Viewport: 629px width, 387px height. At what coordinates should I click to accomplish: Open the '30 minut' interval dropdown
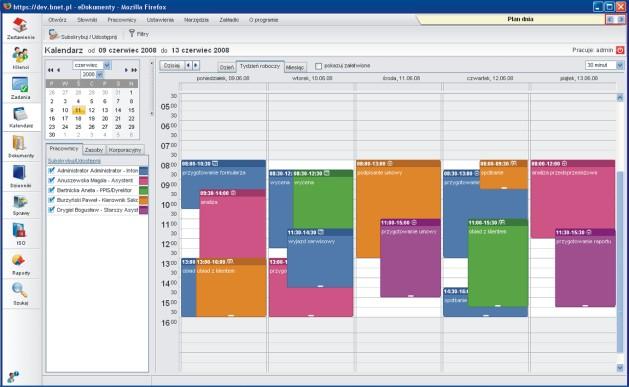[x=620, y=65]
